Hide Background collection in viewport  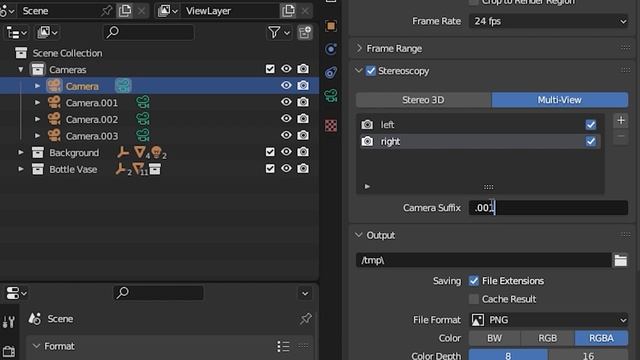click(286, 152)
